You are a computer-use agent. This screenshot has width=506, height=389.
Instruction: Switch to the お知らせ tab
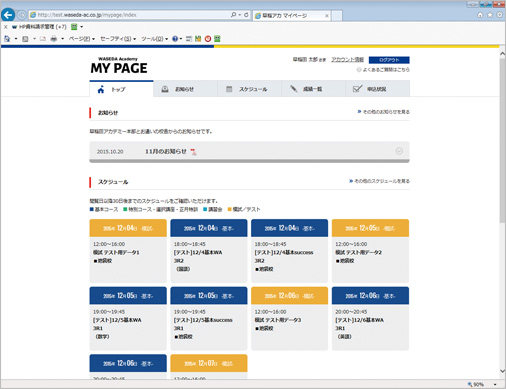click(x=185, y=89)
